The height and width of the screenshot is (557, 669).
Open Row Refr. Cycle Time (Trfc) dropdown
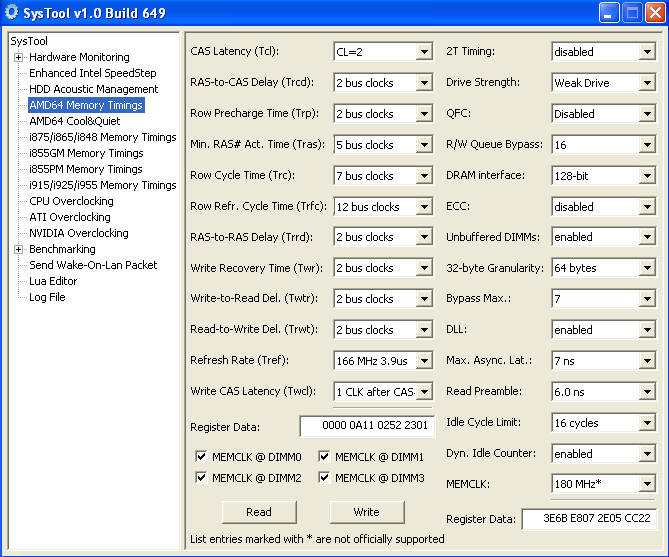point(383,207)
